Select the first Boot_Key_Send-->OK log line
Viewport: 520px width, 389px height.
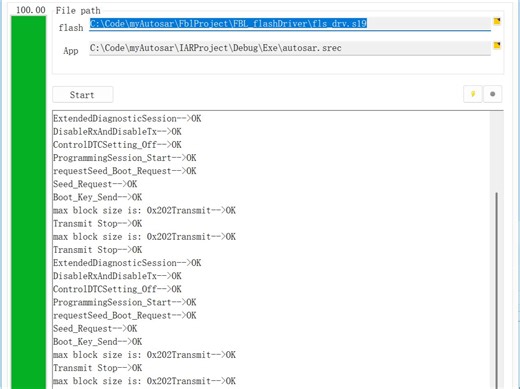pyautogui.click(x=97, y=197)
